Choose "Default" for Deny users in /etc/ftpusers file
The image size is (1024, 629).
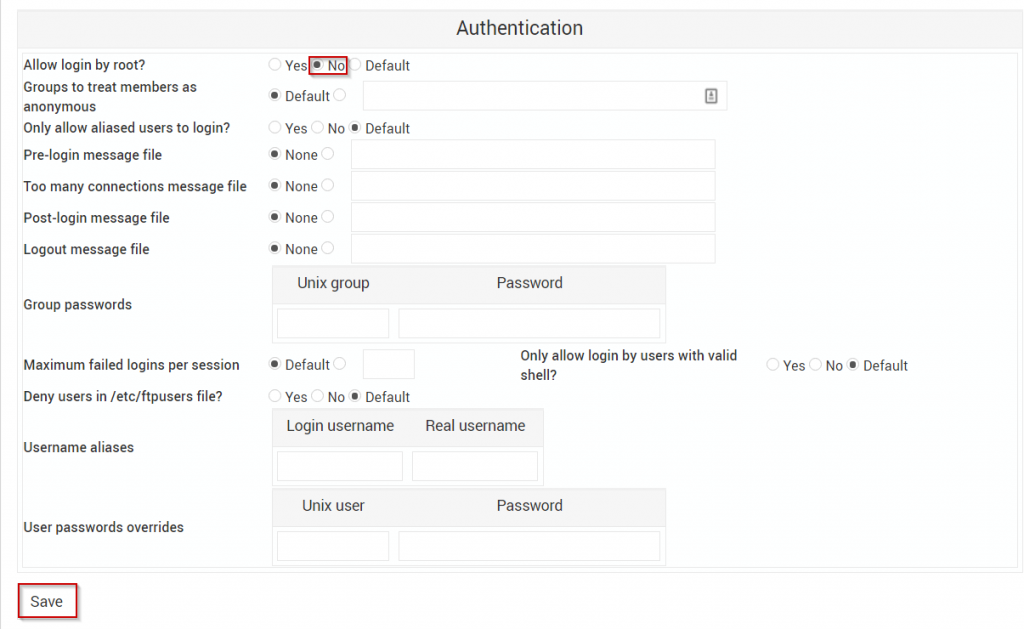click(x=355, y=396)
